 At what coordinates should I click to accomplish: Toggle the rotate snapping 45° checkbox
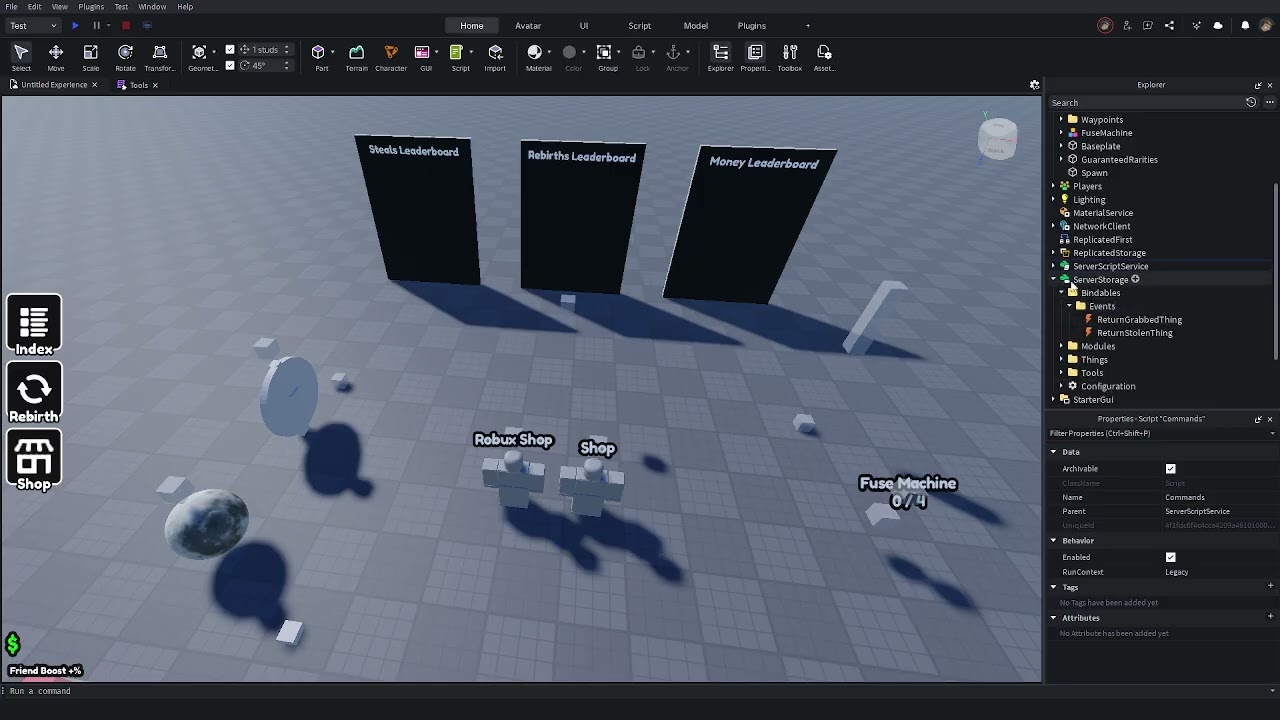coord(230,66)
